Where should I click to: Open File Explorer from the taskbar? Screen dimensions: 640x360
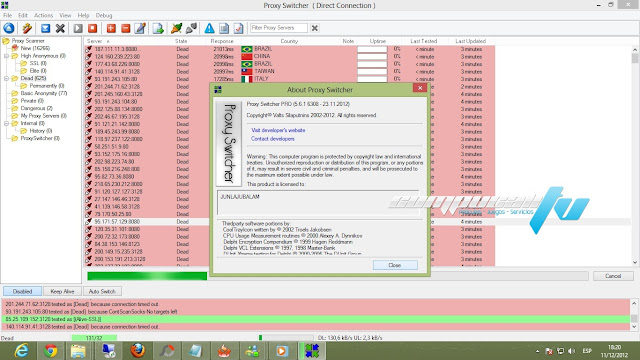pyautogui.click(x=78, y=351)
